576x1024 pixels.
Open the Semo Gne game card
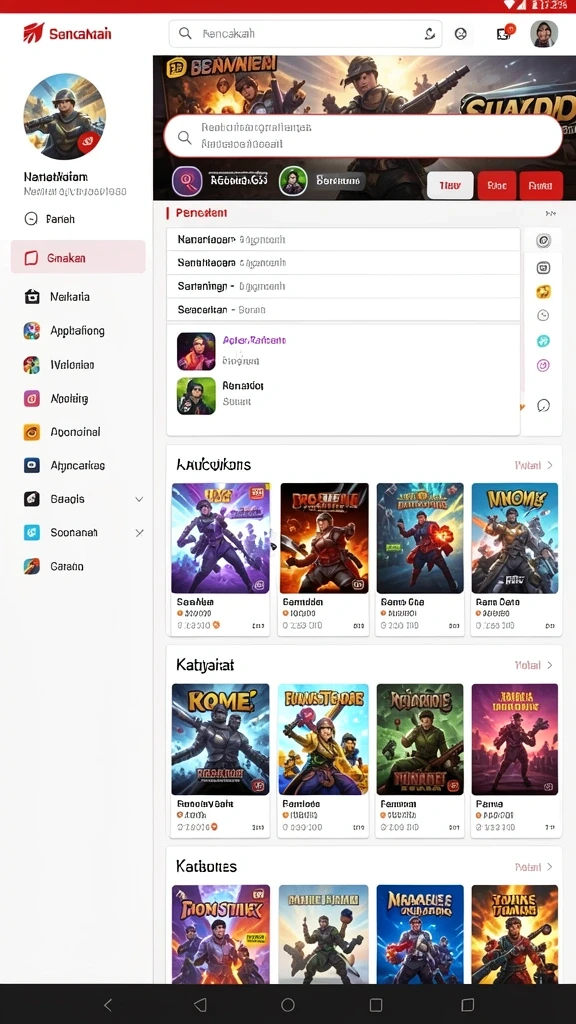420,558
